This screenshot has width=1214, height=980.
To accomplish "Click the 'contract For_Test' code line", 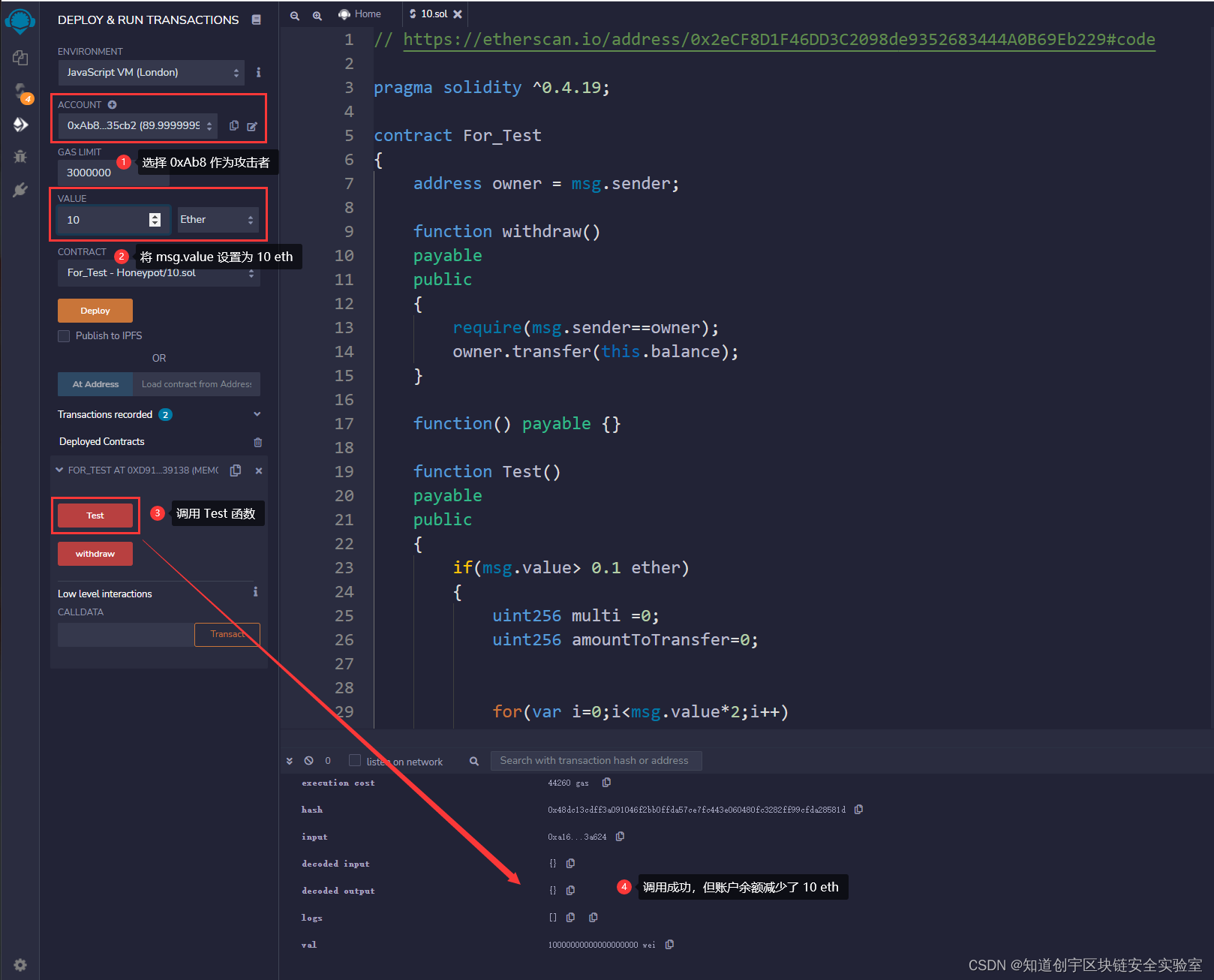I will [458, 136].
